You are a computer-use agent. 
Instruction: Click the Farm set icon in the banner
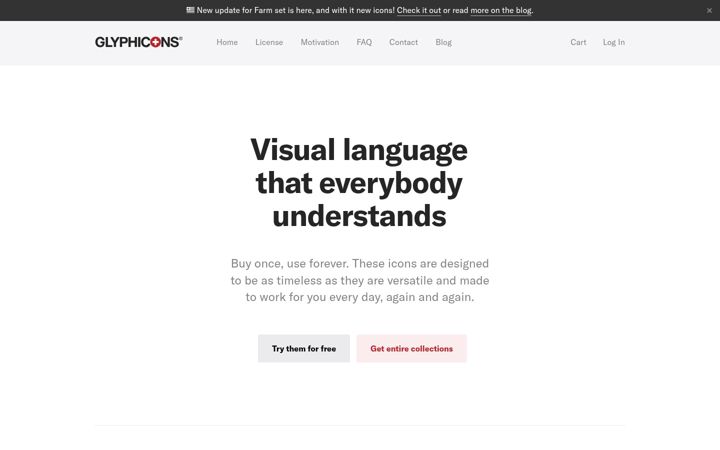tap(190, 10)
